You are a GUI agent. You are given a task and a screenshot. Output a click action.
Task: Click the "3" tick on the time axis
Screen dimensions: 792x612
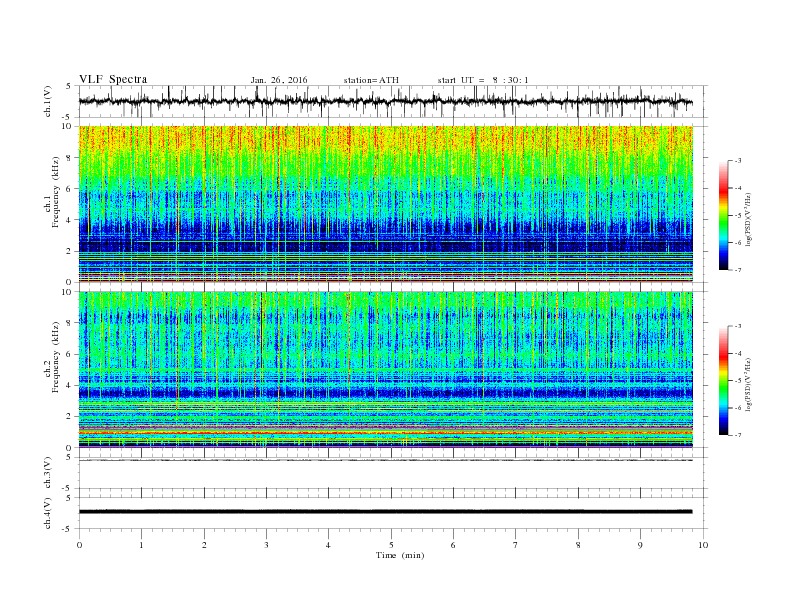pyautogui.click(x=266, y=545)
